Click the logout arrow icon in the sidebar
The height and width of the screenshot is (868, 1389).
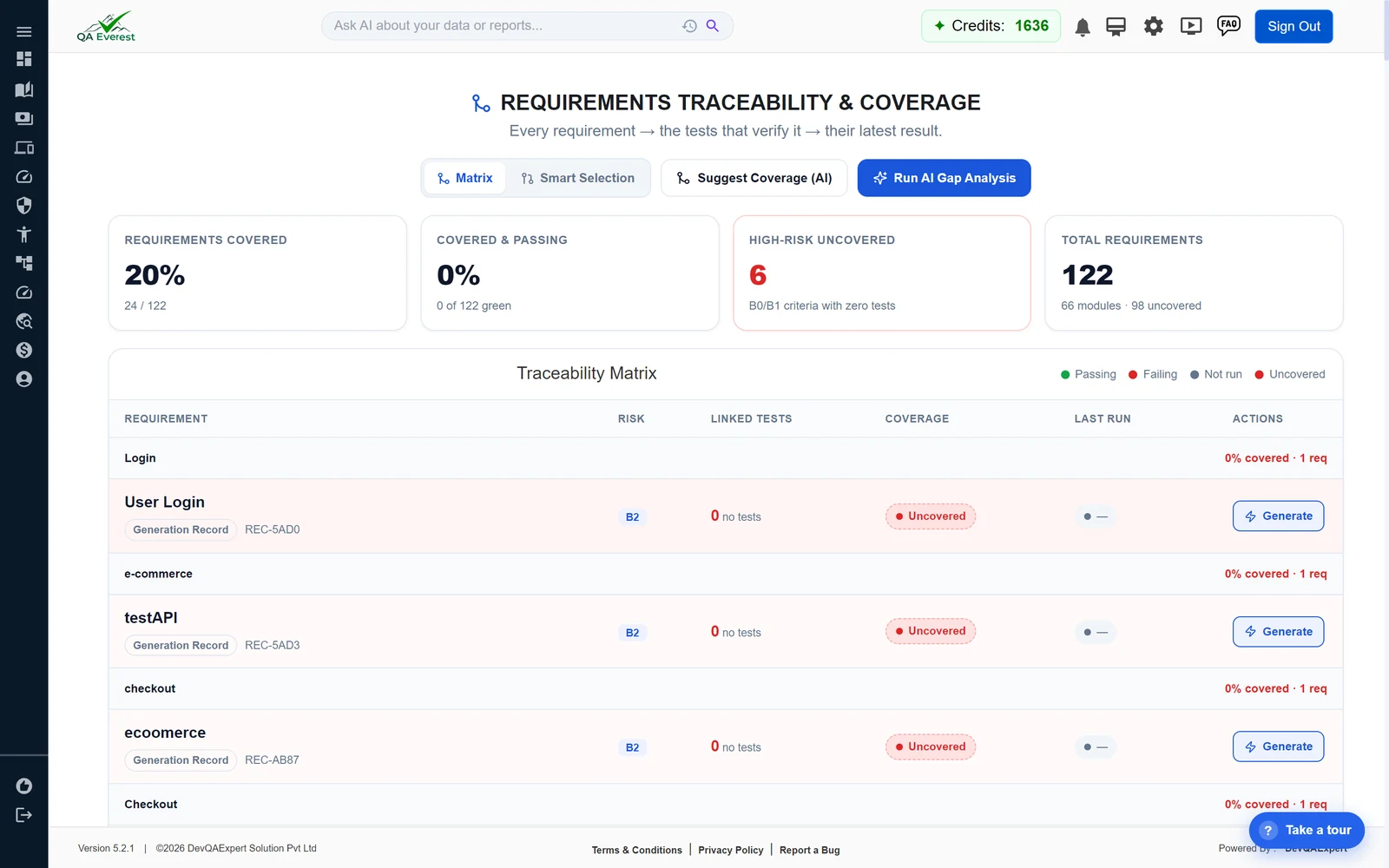click(x=23, y=815)
